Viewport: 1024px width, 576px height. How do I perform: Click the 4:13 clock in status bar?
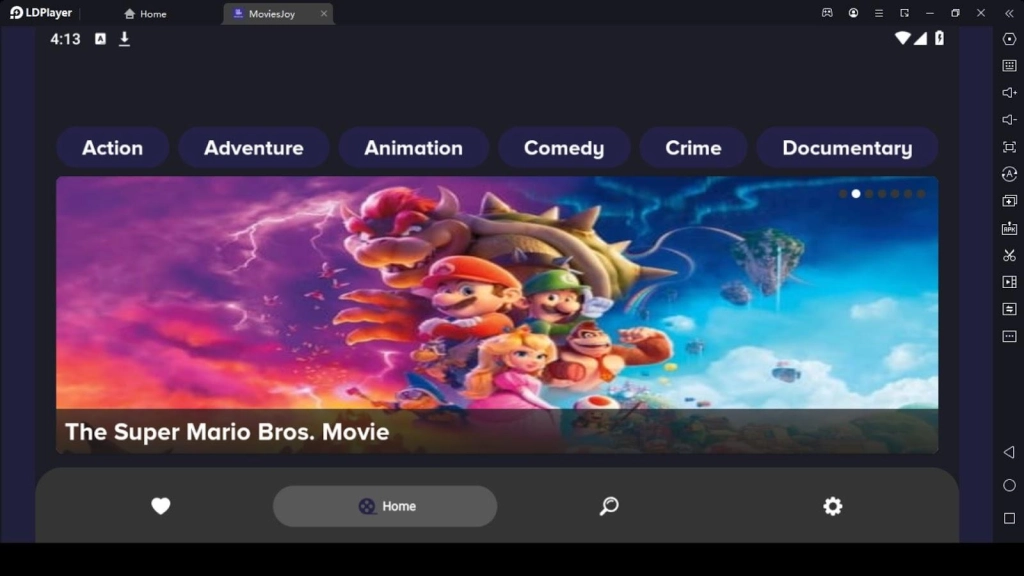point(65,39)
